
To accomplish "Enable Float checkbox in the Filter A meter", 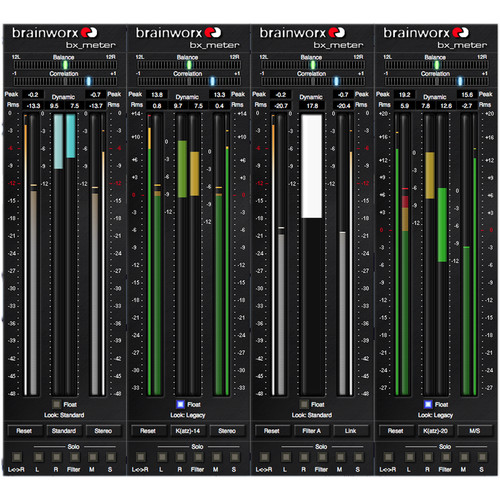I will 304,404.
